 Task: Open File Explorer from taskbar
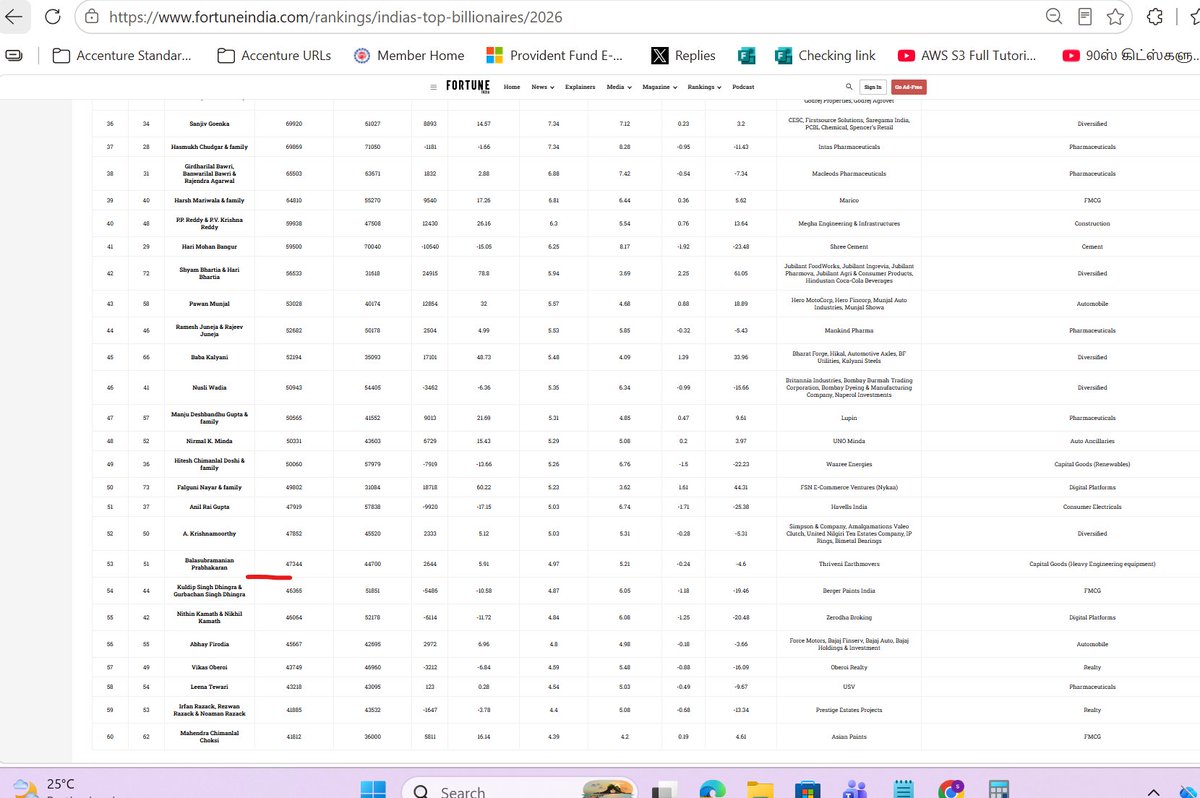(761, 791)
